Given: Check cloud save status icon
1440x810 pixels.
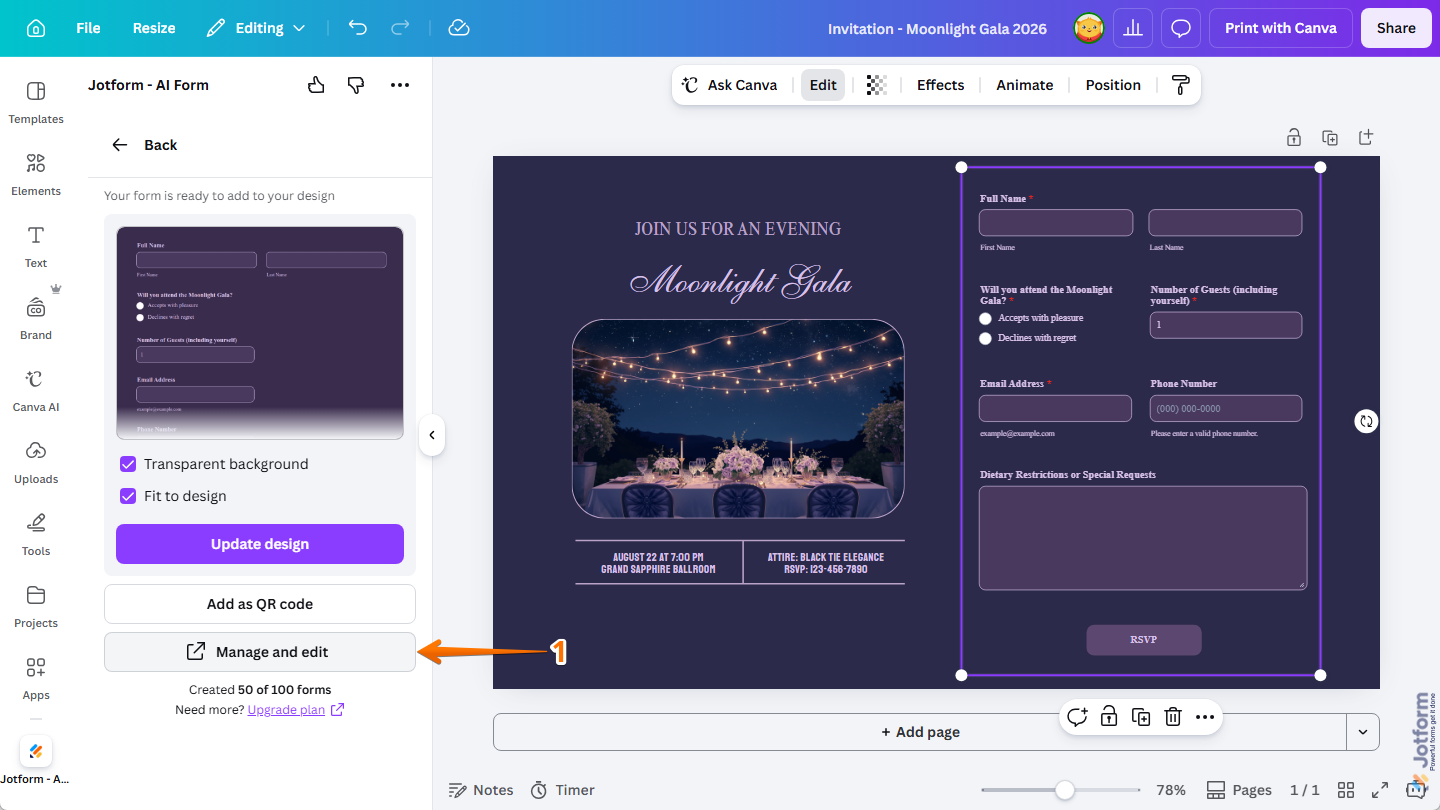Looking at the screenshot, I should click(x=459, y=28).
